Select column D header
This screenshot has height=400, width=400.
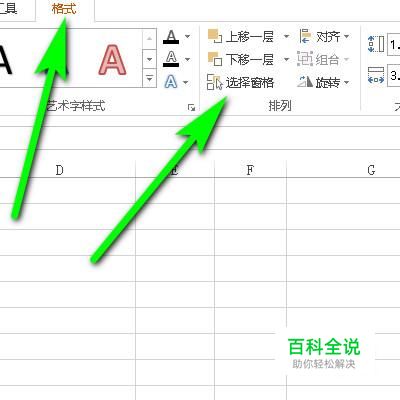click(59, 170)
